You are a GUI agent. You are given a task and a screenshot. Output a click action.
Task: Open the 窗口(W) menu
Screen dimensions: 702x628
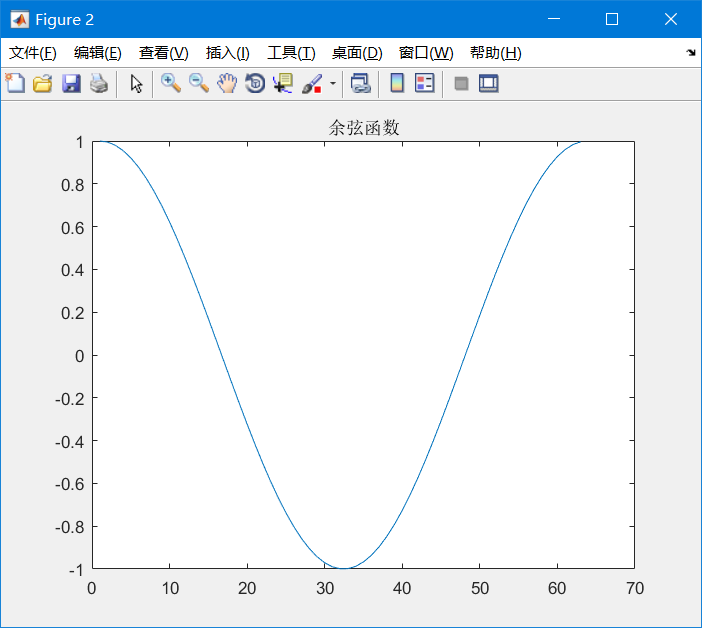pyautogui.click(x=426, y=53)
